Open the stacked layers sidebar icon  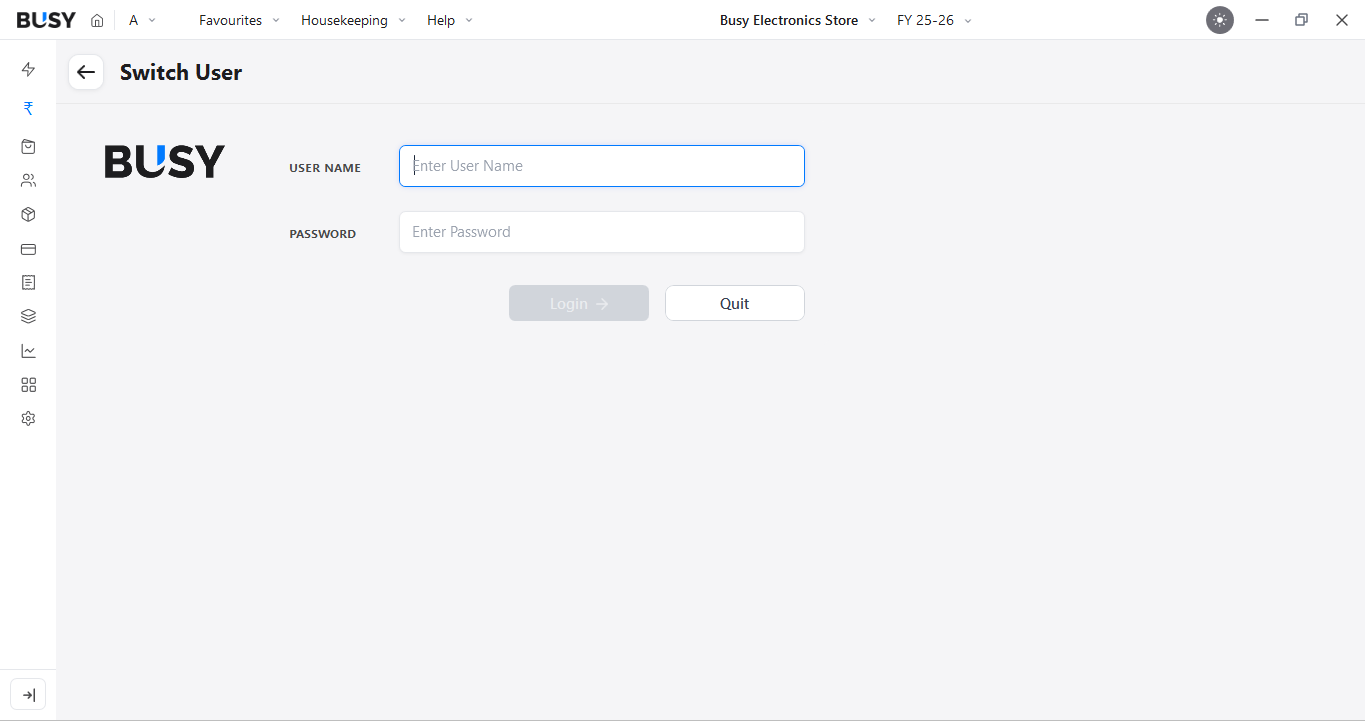[x=28, y=316]
